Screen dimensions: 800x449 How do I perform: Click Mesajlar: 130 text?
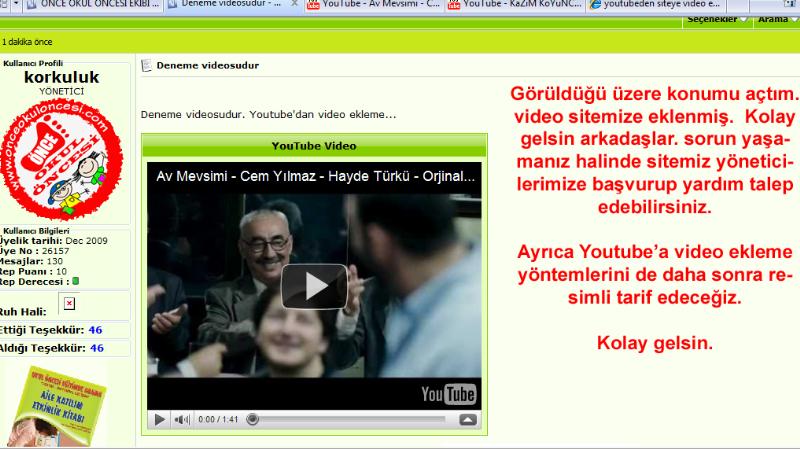pos(32,261)
